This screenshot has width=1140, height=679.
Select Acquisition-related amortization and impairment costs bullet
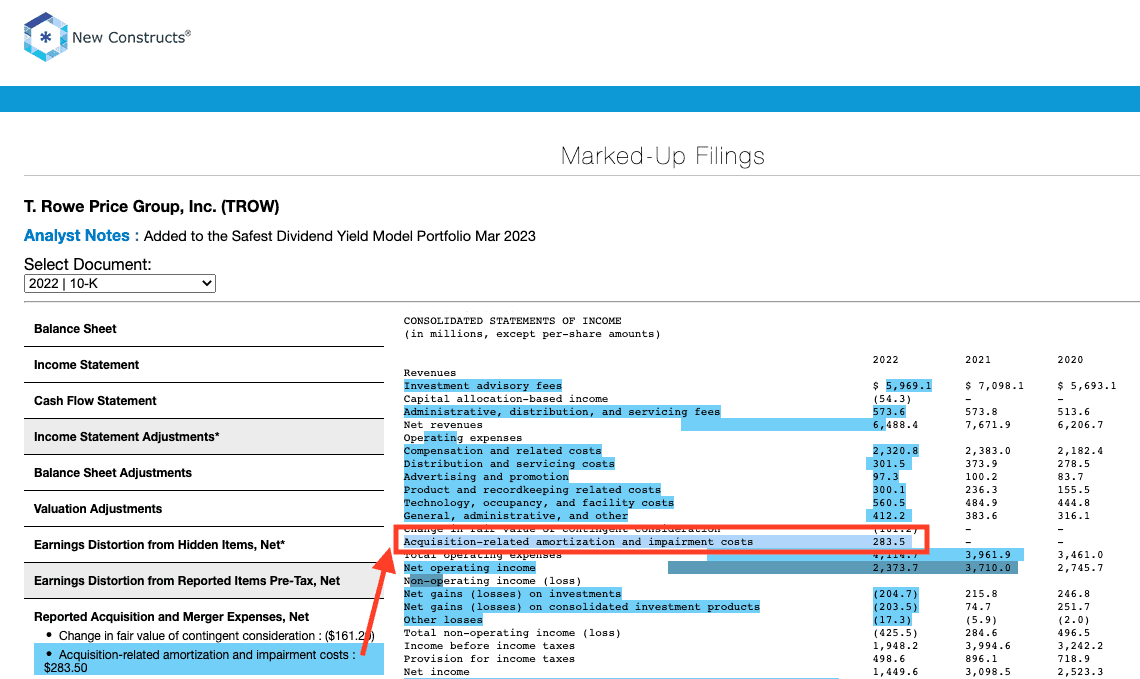209,661
